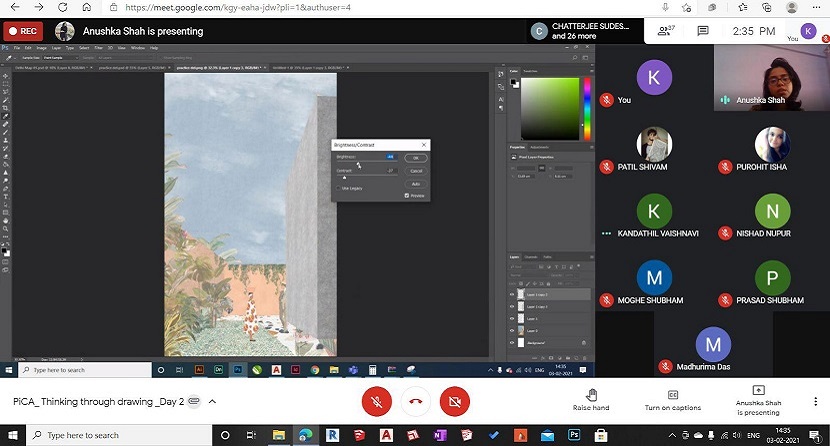Click the Preview checkbox in Brightness/Contrast
Screen dimensions: 830x446
point(406,196)
